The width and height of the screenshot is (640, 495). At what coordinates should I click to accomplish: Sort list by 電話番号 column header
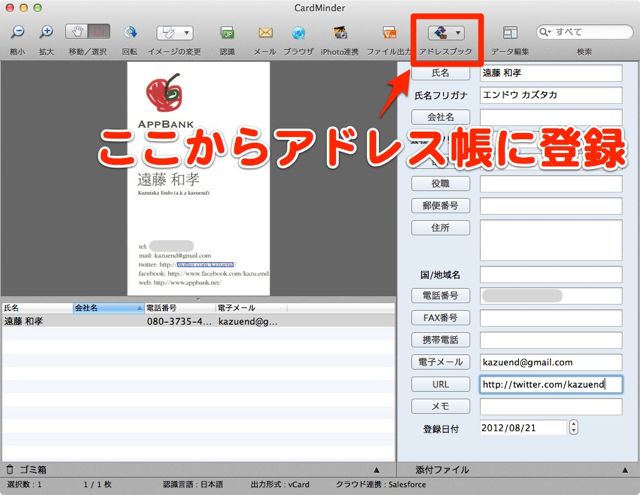180,308
